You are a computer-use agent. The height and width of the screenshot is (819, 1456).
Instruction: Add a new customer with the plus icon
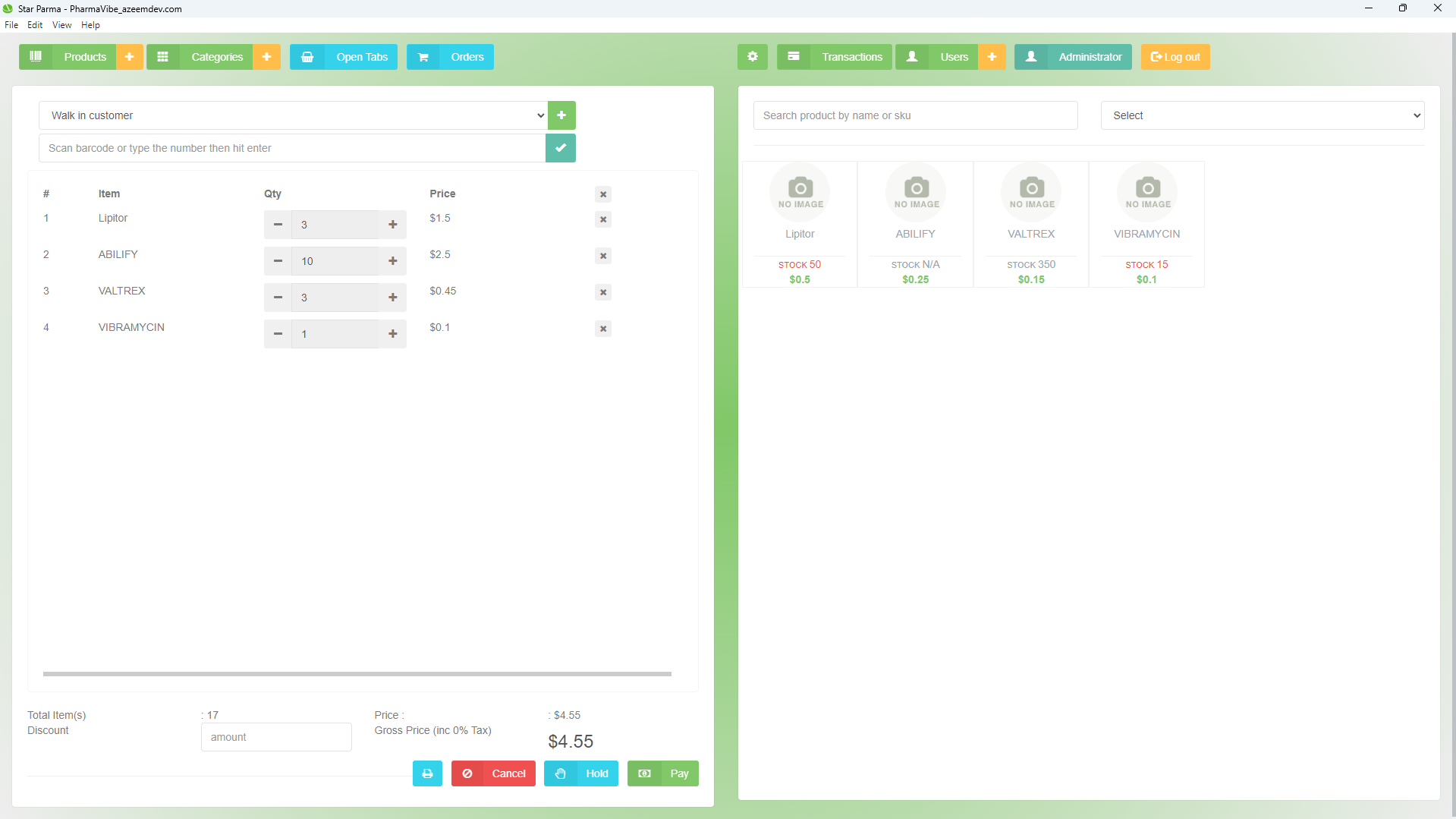coord(561,115)
